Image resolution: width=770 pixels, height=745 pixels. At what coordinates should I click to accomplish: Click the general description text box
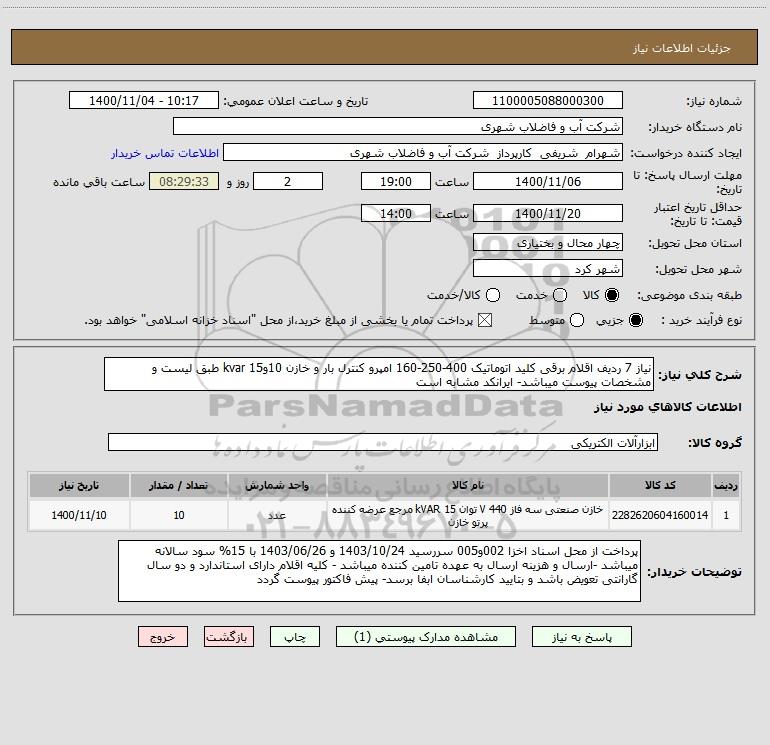pyautogui.click(x=379, y=374)
